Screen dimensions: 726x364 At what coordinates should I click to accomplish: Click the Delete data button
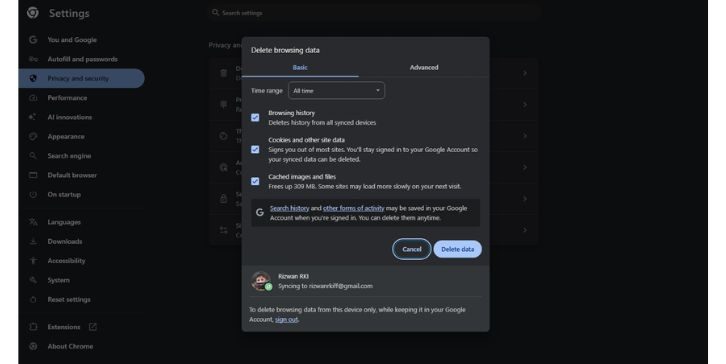pyautogui.click(x=457, y=249)
